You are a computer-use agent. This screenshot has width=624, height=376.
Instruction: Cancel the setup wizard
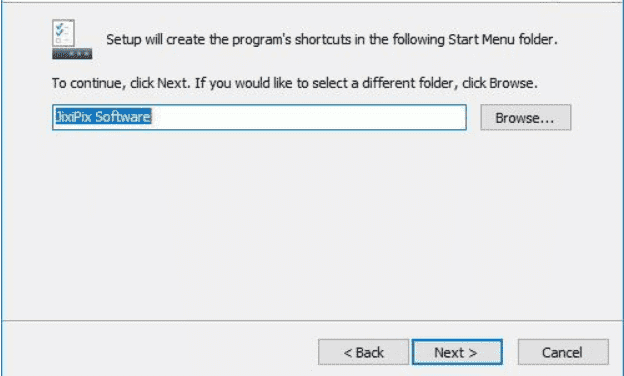[x=563, y=352]
